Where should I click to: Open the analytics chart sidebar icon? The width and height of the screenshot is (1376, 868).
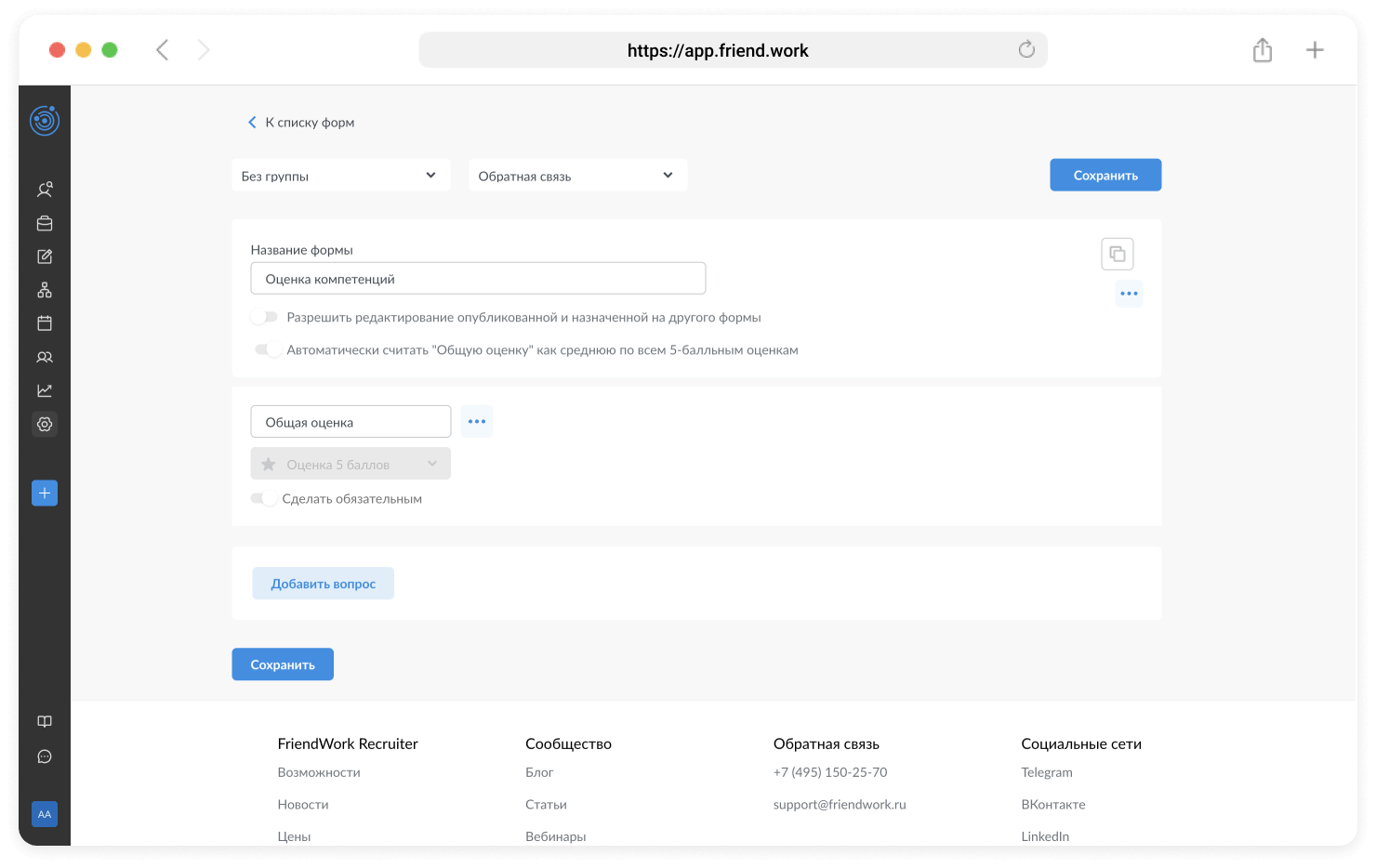(x=45, y=390)
